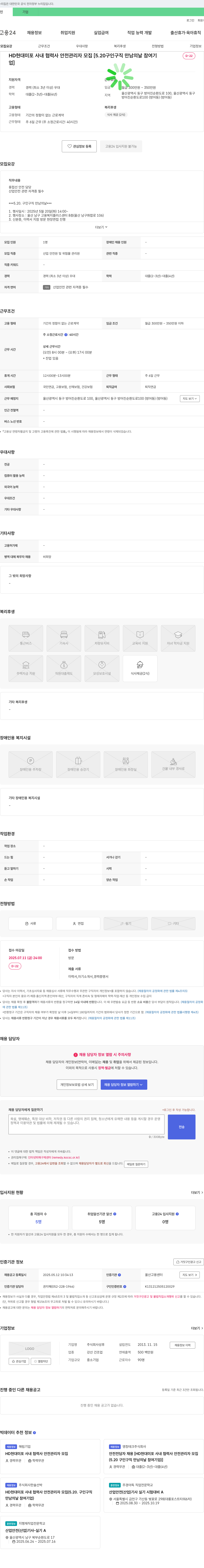The width and height of the screenshot is (204, 1568).
Task: Click the 면접 selection method box
Action: click(x=78, y=923)
